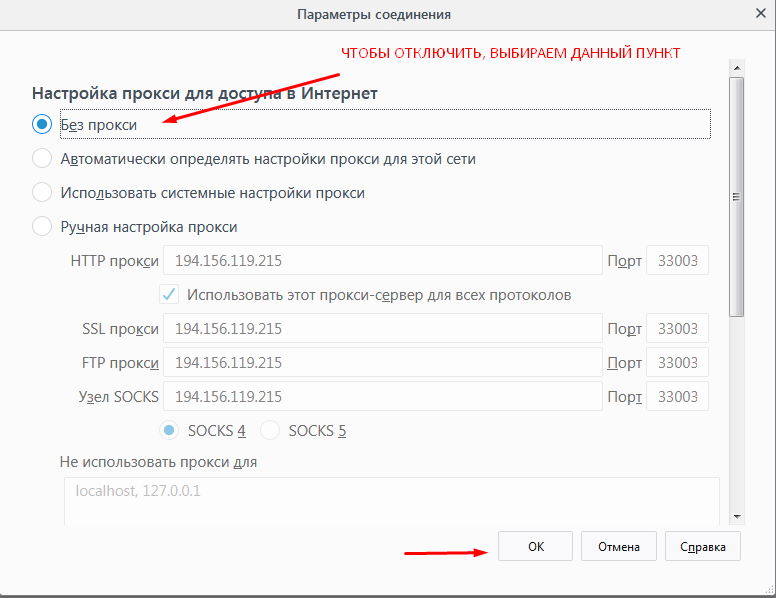The width and height of the screenshot is (776, 598).
Task: Select the 'Без прокси' radio button
Action: click(42, 125)
